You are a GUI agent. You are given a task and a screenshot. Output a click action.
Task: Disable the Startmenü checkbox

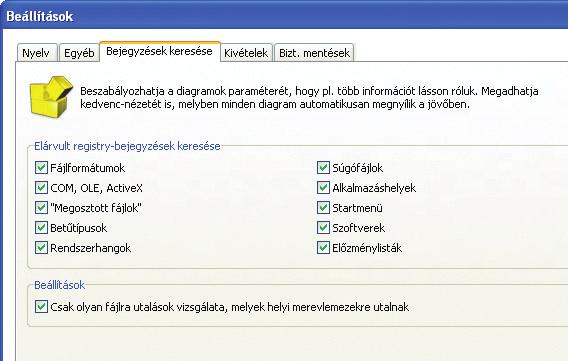coord(323,207)
